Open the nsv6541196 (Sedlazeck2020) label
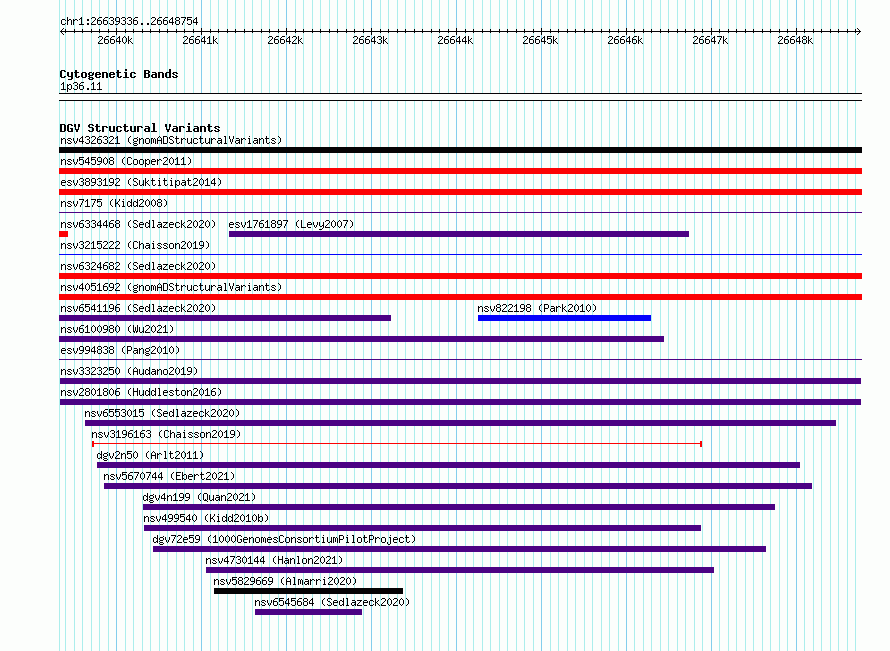 138,308
